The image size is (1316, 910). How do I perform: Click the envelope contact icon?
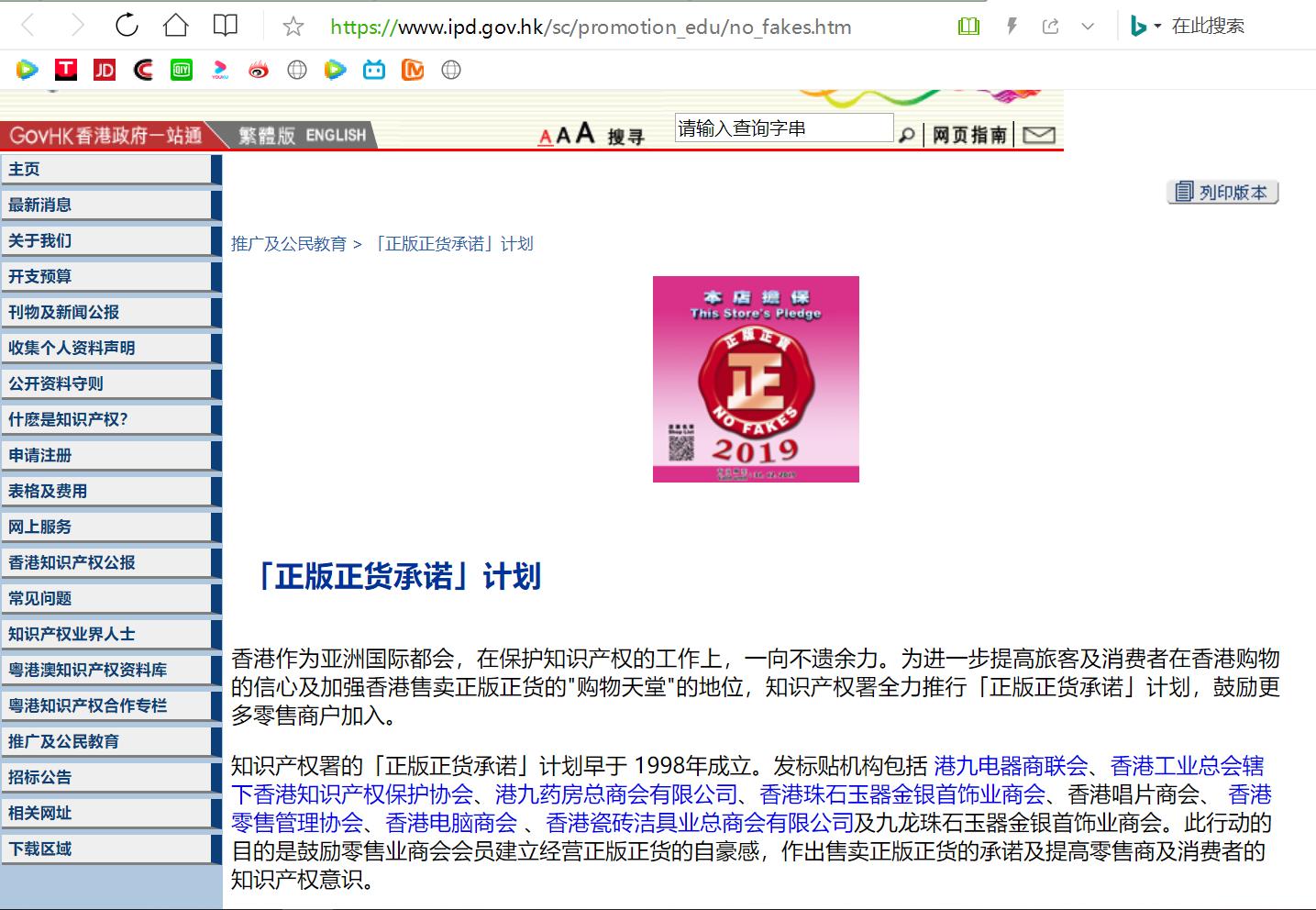[x=1037, y=135]
